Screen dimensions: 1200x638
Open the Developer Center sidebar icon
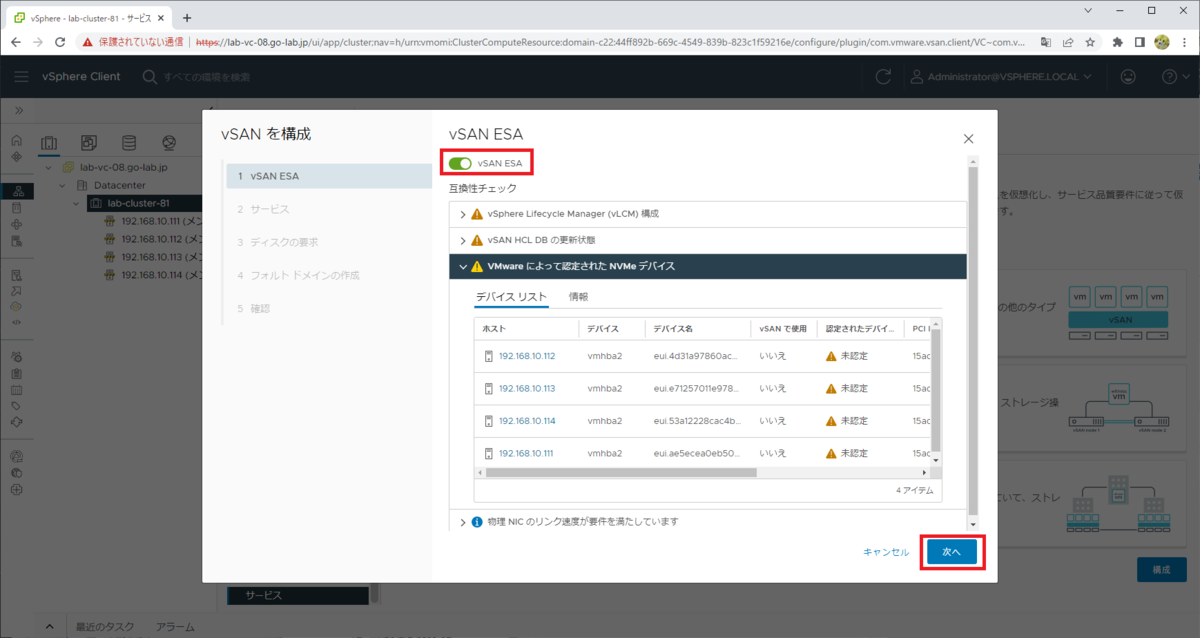point(16,322)
